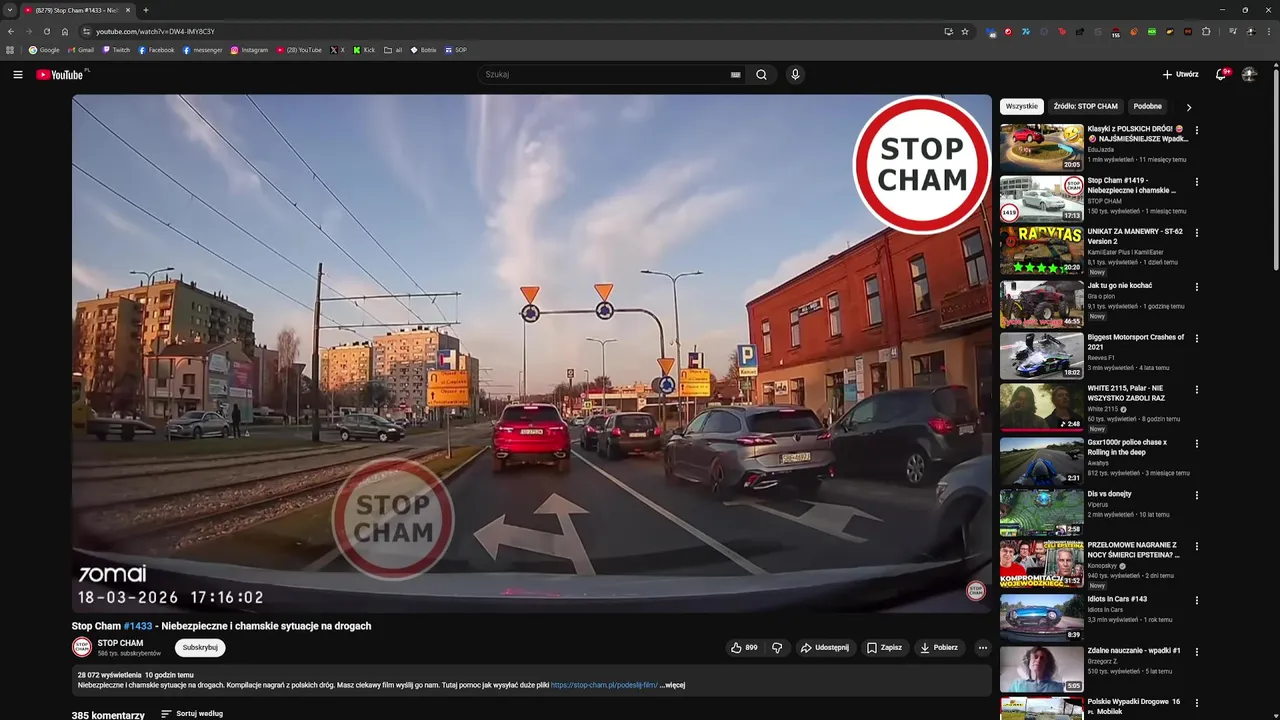
Task: Click STOP CHAM watermark in video corner
Action: [976, 591]
